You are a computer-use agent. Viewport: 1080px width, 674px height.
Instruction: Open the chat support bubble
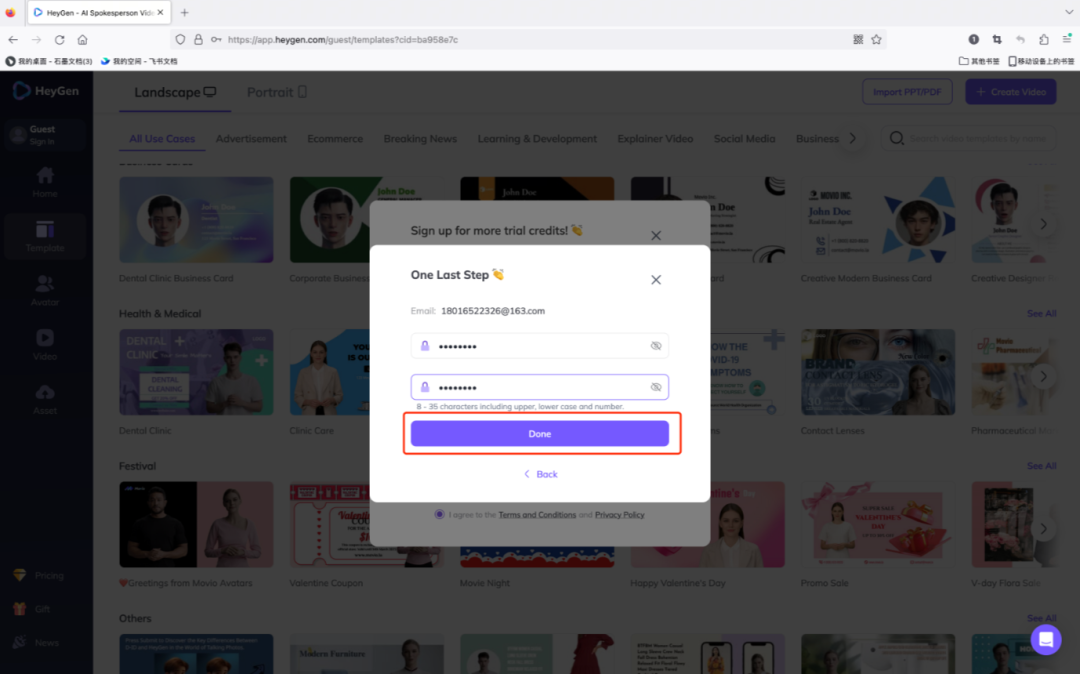(x=1046, y=640)
